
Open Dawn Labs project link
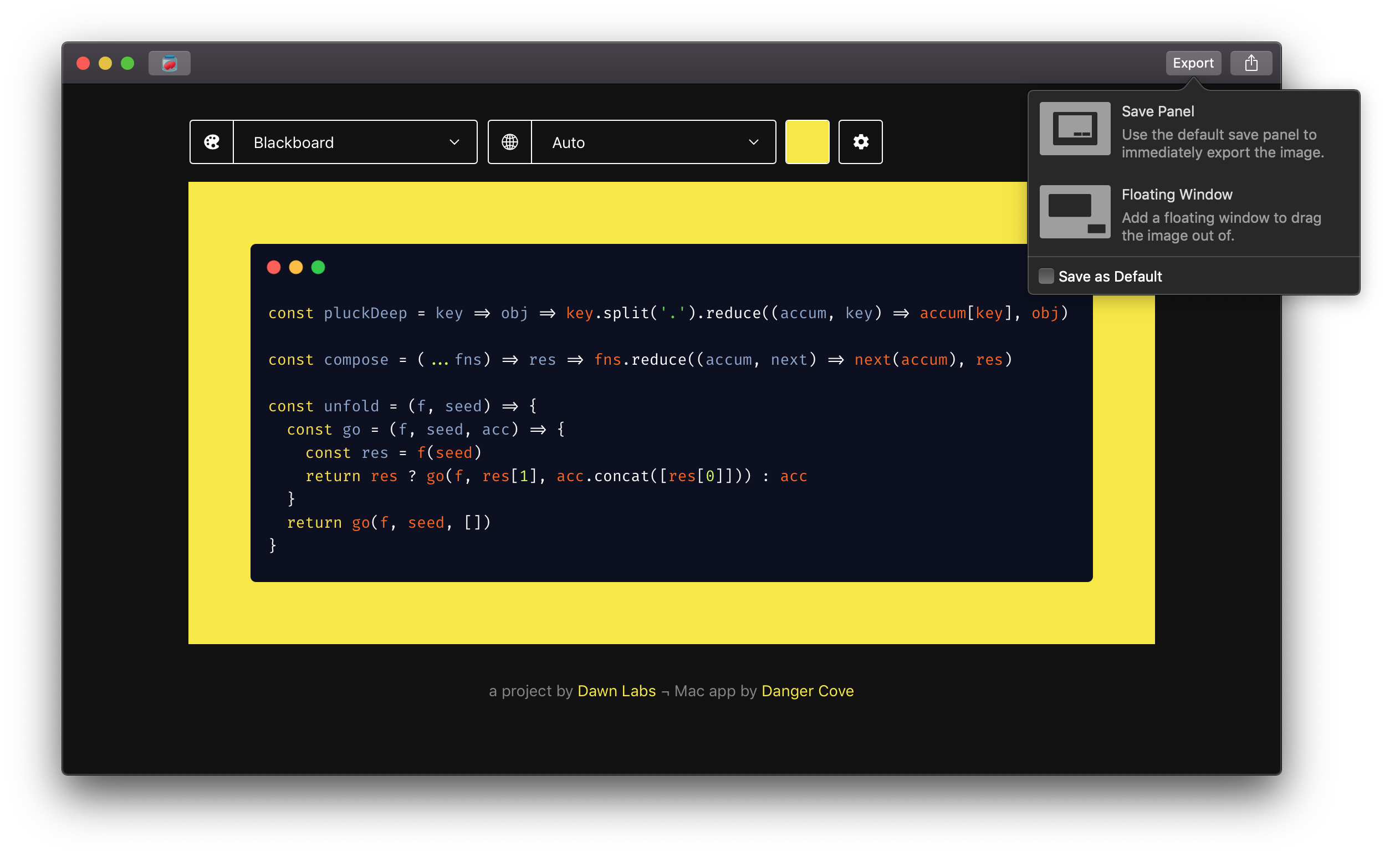[618, 690]
